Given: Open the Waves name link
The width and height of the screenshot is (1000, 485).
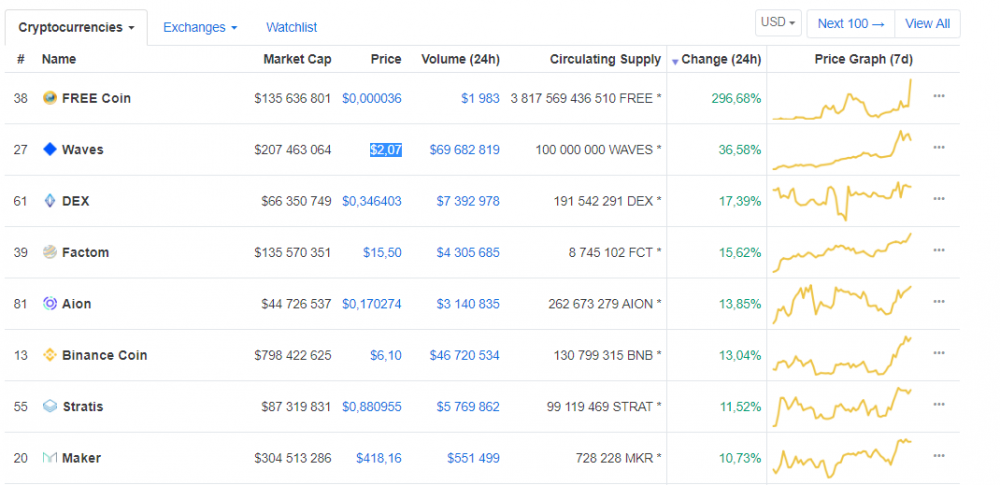Looking at the screenshot, I should (x=82, y=150).
